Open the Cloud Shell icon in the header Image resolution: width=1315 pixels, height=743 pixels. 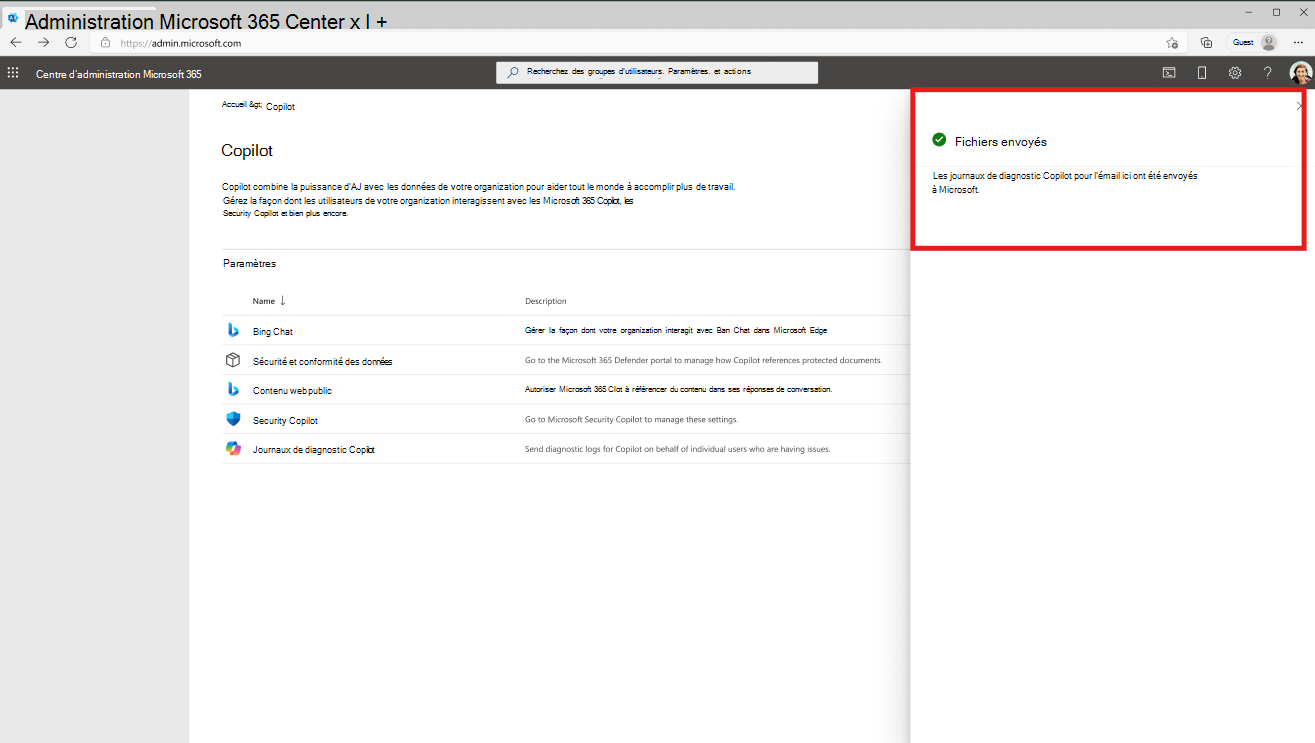coord(1168,73)
